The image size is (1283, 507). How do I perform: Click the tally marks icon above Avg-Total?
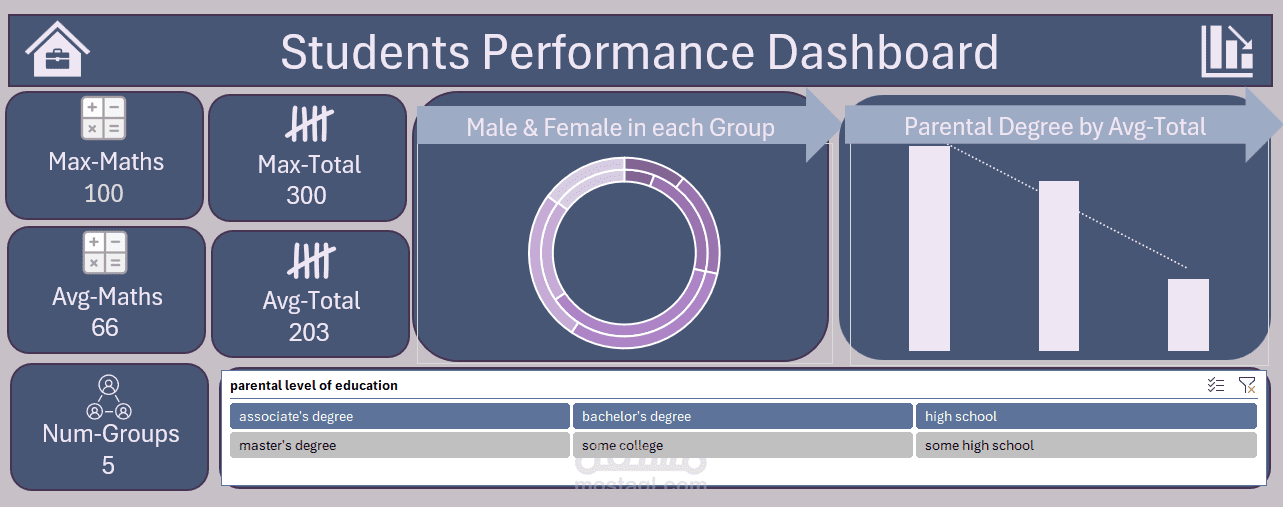tap(311, 261)
